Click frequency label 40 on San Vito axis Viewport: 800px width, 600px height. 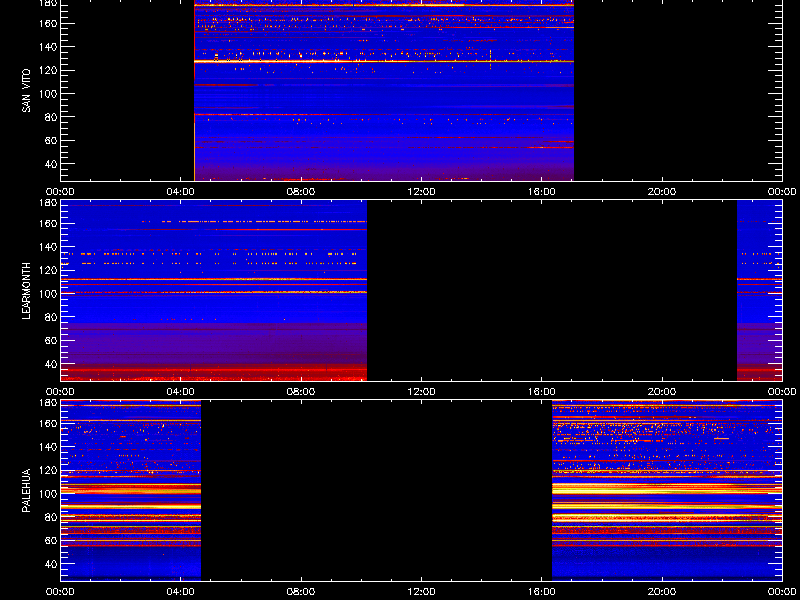pos(50,164)
